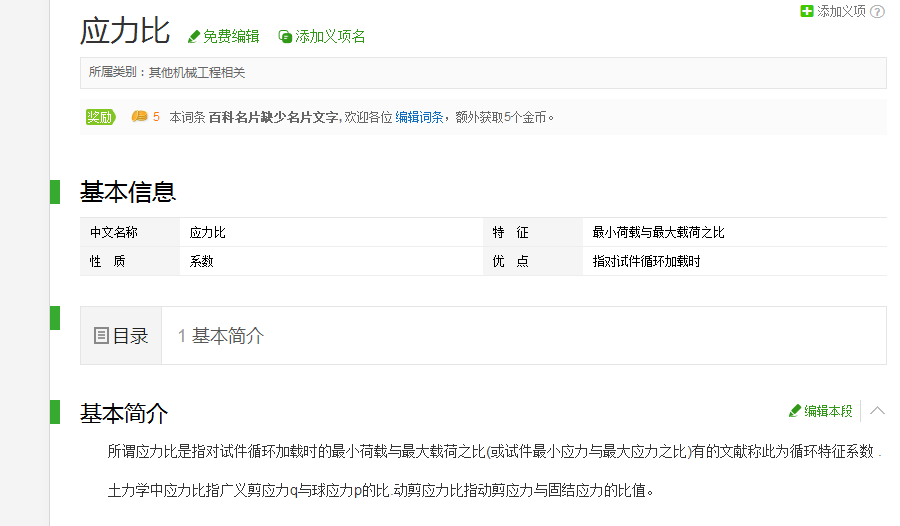Open the 添加义项名 link
Screen dimensions: 900x526
point(330,37)
